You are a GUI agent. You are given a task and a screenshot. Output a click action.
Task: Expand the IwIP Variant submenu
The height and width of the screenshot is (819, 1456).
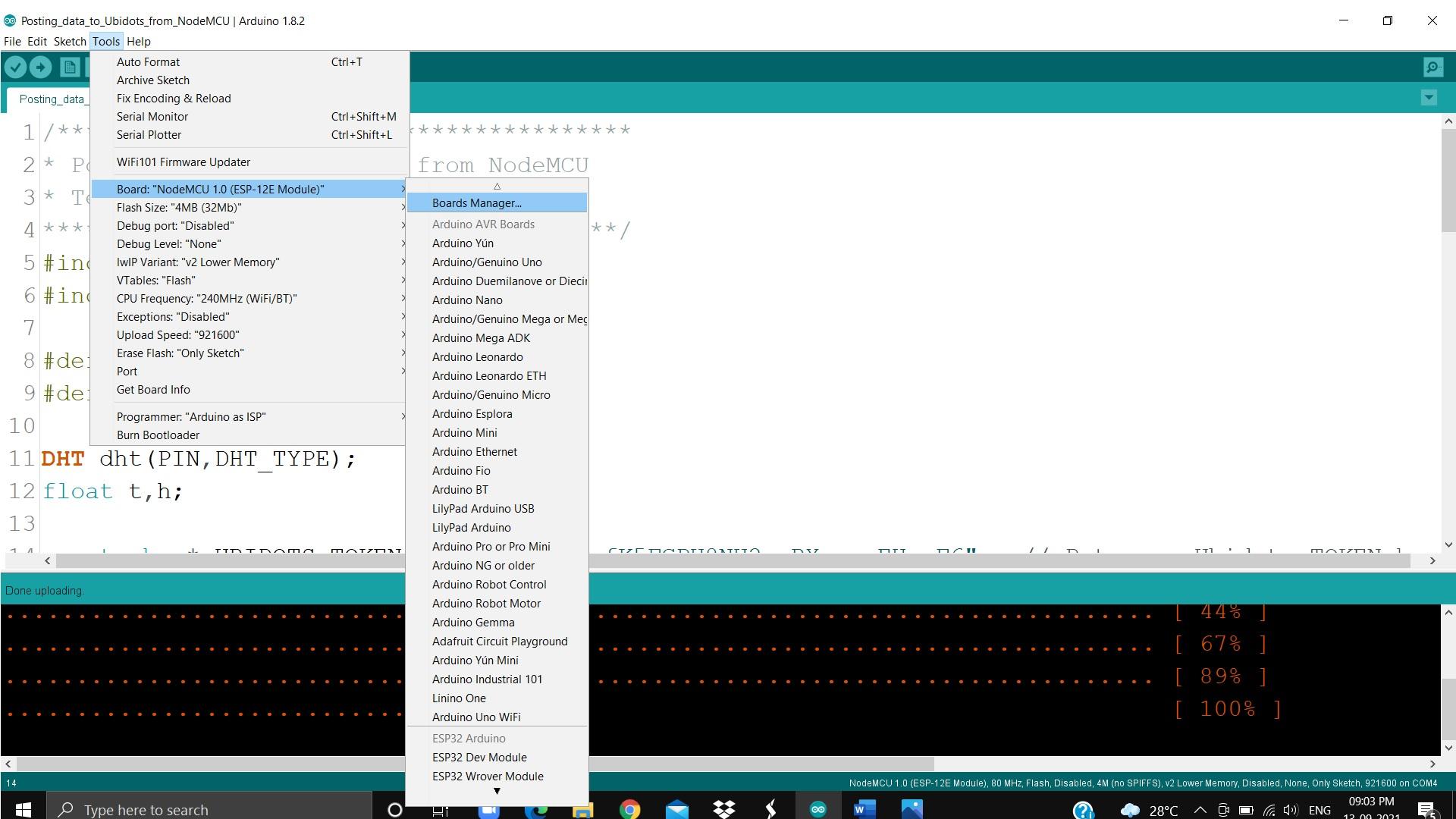(x=249, y=262)
